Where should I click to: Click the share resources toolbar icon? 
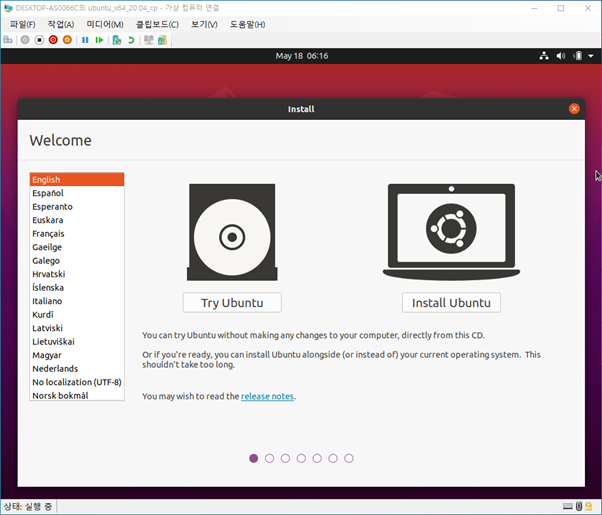162,40
